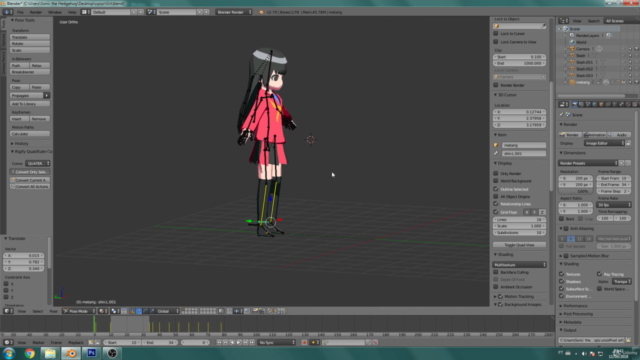Open the OBS Studio taskbar icon
This screenshot has width=640, height=360.
(x=112, y=353)
